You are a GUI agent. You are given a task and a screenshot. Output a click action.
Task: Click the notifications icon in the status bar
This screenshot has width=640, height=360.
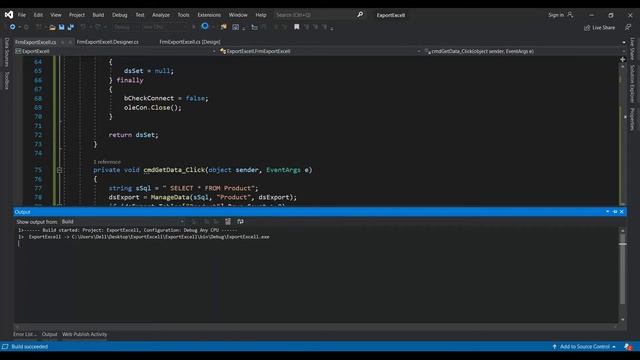coord(628,347)
